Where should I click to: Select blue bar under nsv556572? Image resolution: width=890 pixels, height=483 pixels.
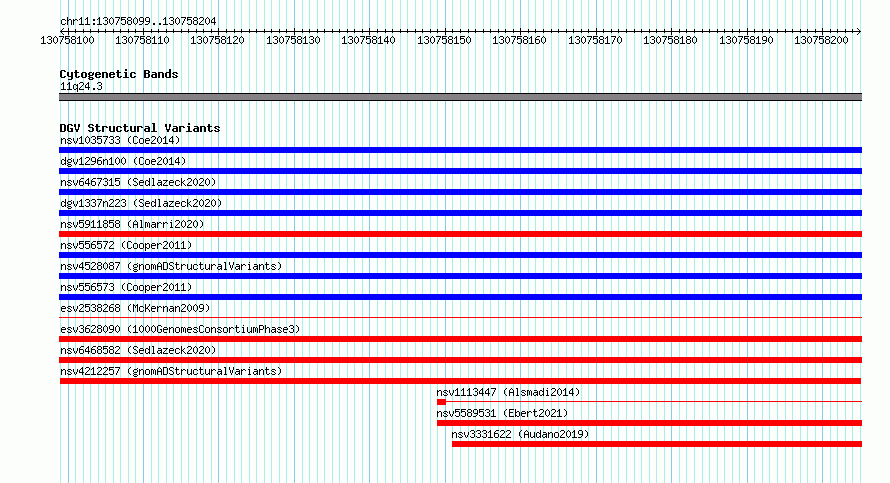click(460, 255)
